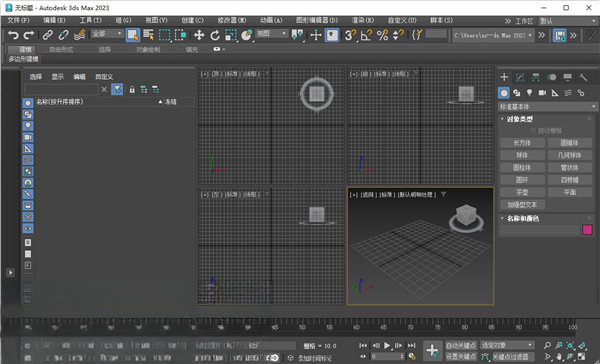Expand the ribbon options arrow beside 填充
600x364 pixels.
pyautogui.click(x=219, y=49)
